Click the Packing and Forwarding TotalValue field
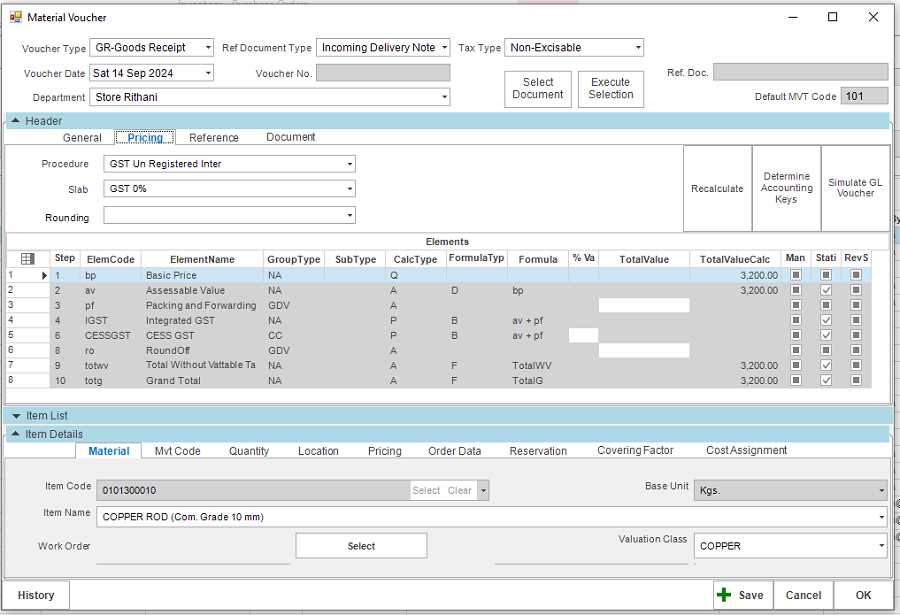The height and width of the screenshot is (615, 900). click(643, 305)
